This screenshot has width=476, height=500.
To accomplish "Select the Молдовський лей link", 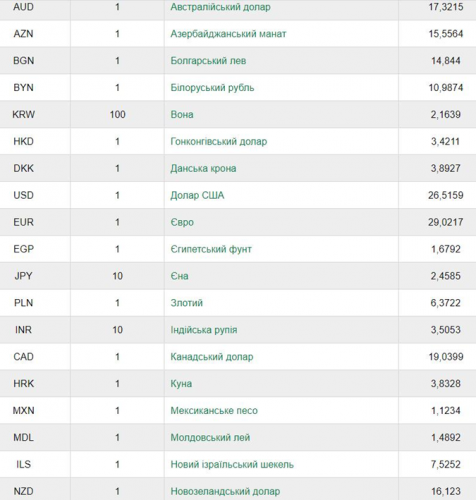I will coord(210,438).
